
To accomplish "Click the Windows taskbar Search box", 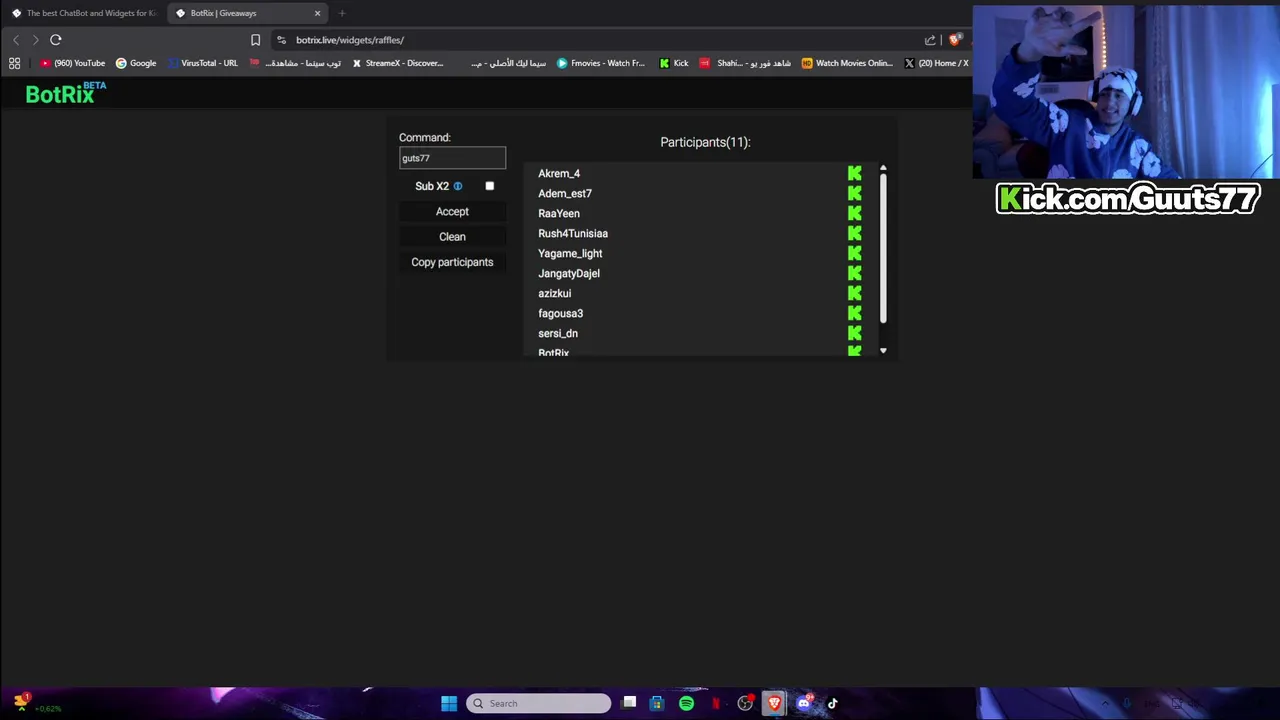I will pyautogui.click(x=538, y=703).
